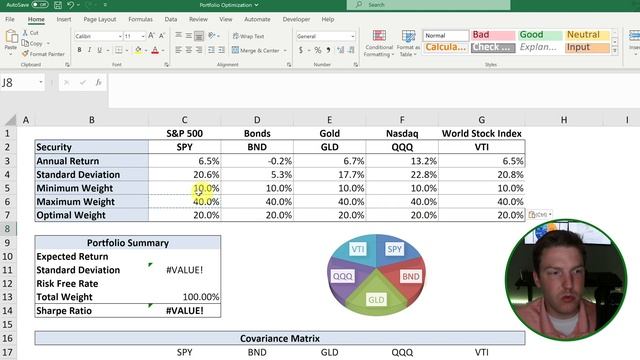Click the Search box
This screenshot has width=640, height=360.
pyautogui.click(x=428, y=4)
